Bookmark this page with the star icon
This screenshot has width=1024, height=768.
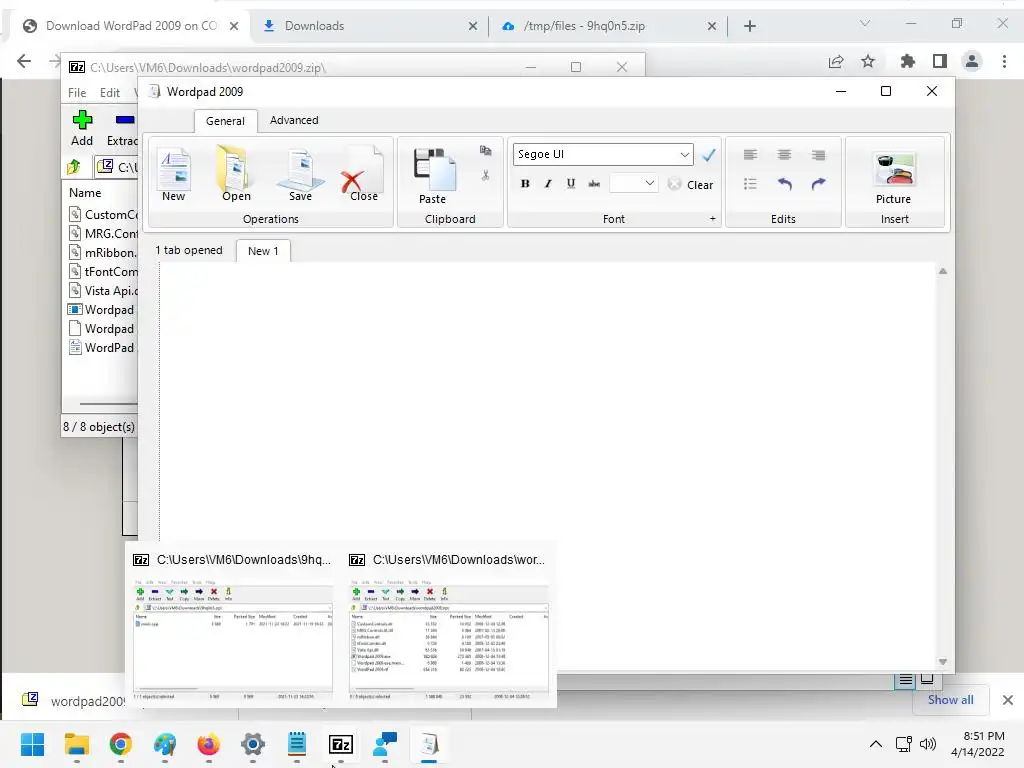(x=867, y=61)
